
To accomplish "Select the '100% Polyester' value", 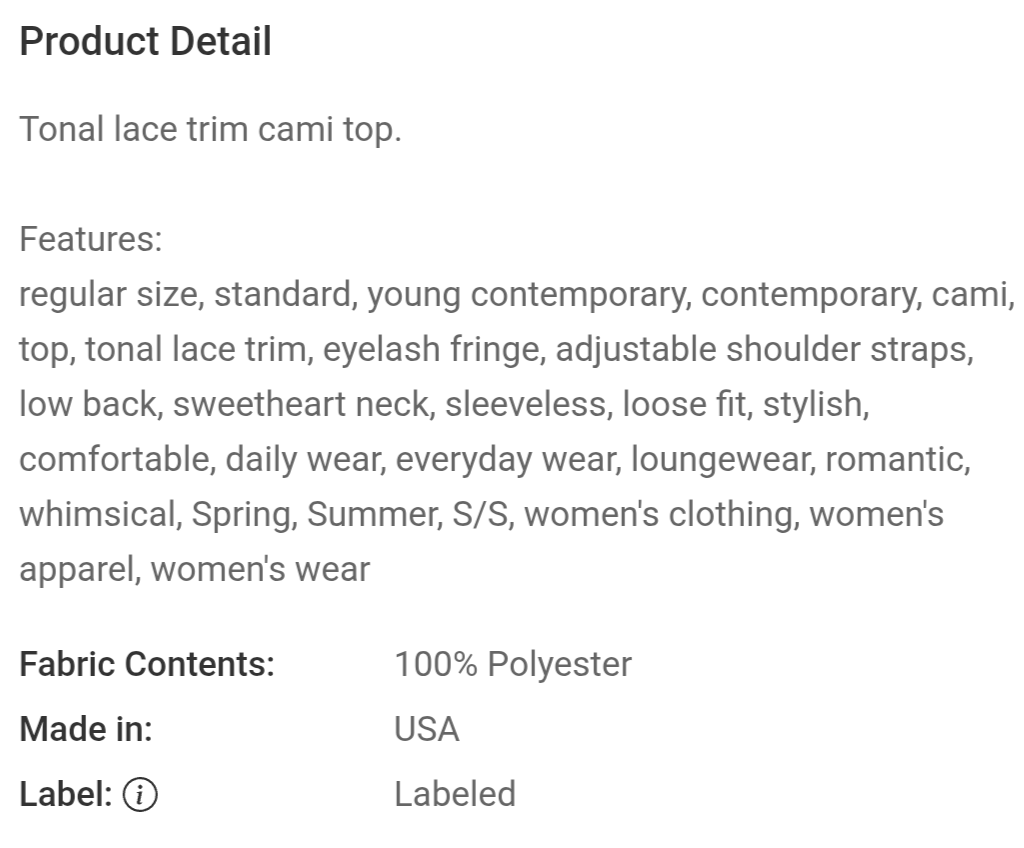I will pyautogui.click(x=513, y=664).
